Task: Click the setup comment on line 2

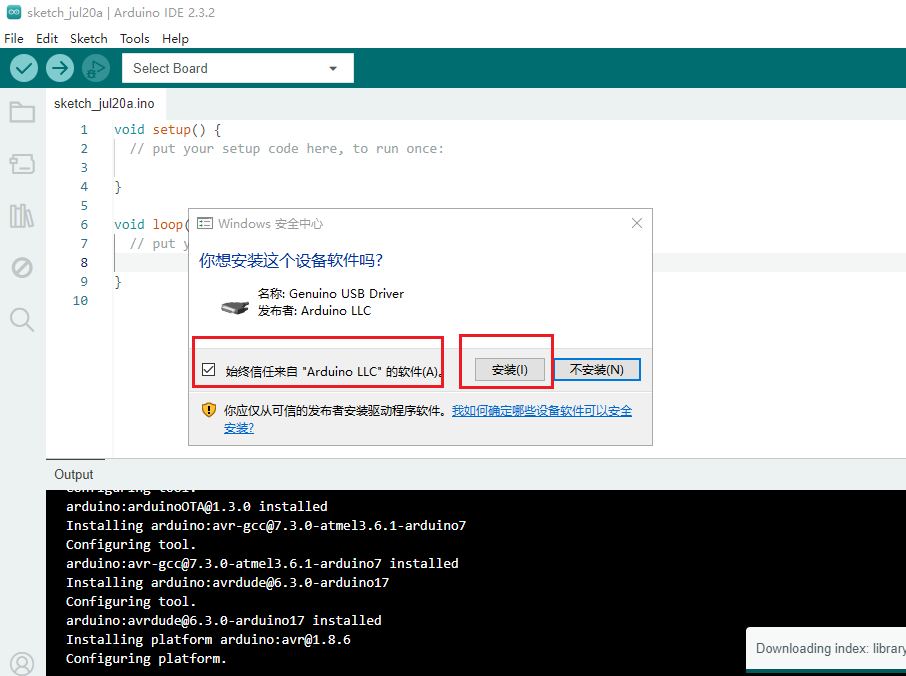Action: coord(287,148)
